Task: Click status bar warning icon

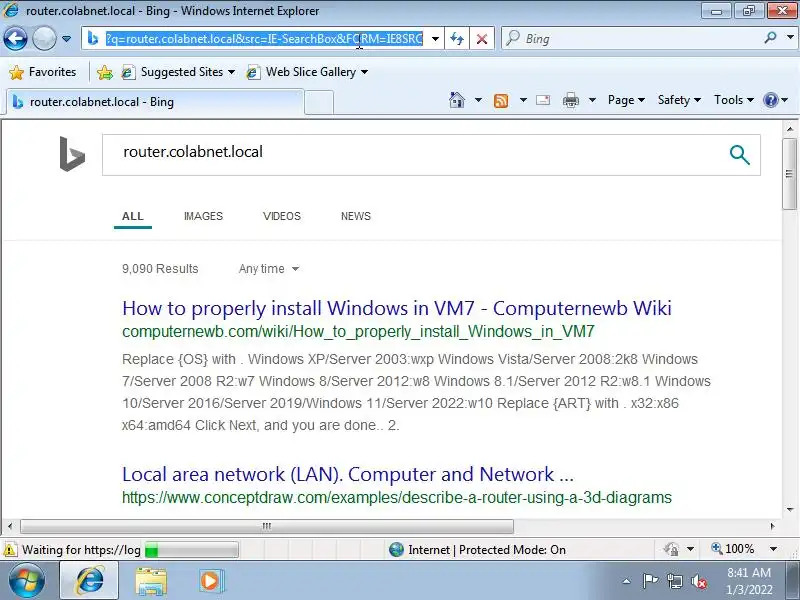Action: click(9, 550)
